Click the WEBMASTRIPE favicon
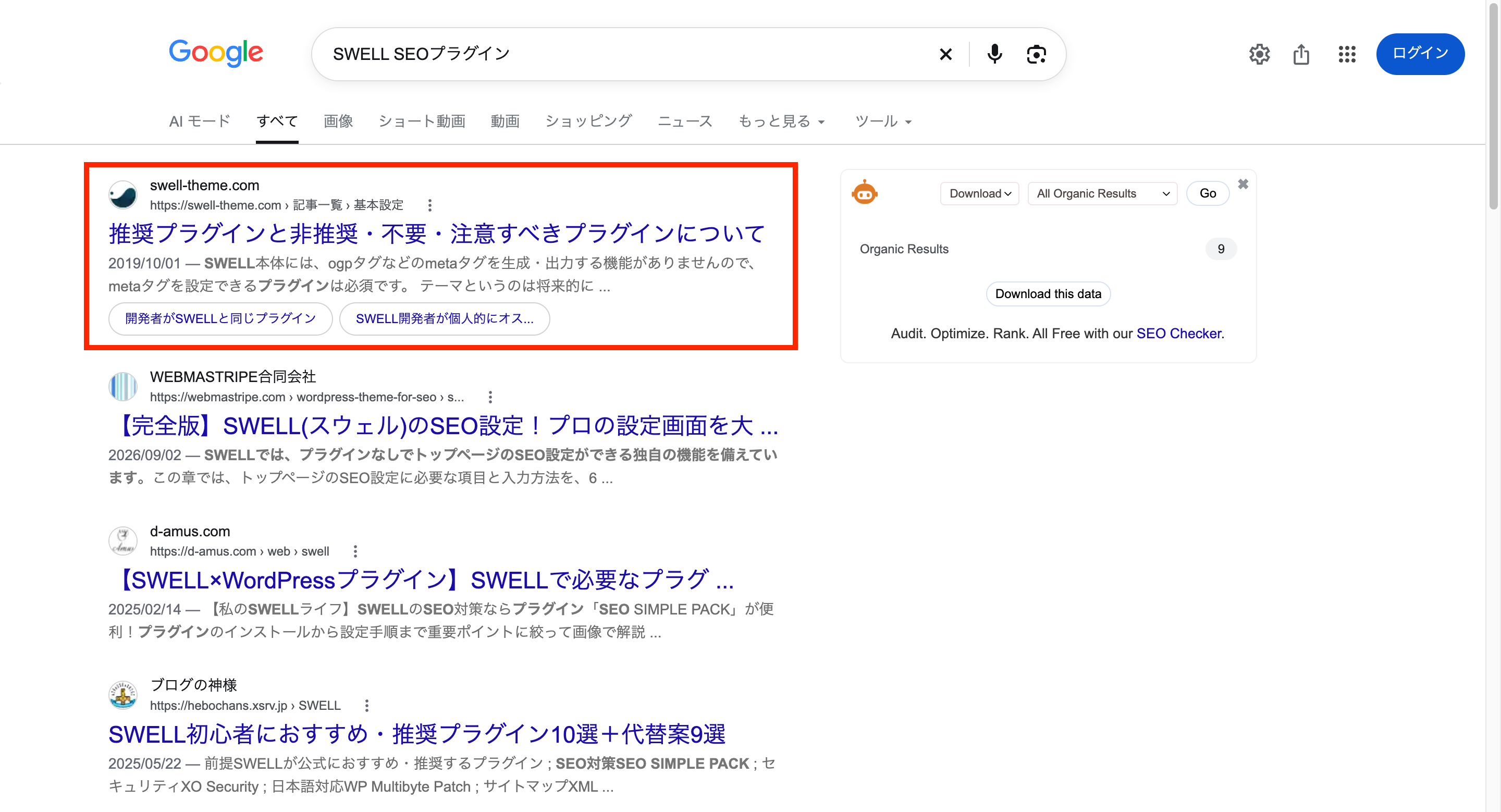Image resolution: width=1501 pixels, height=812 pixels. point(123,387)
